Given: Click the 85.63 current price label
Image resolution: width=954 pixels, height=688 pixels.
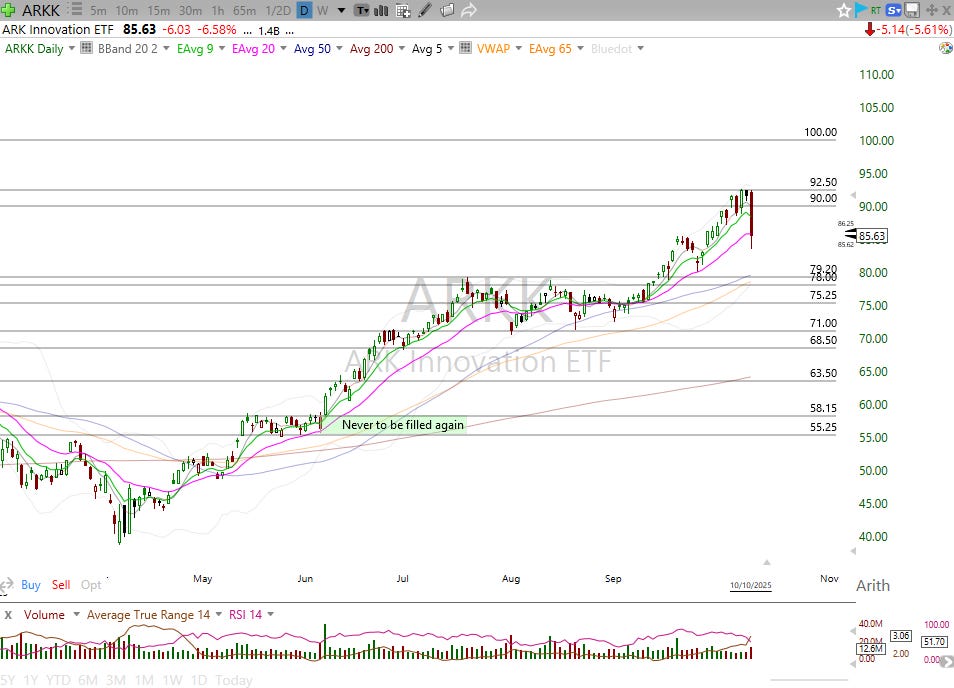Looking at the screenshot, I should point(872,236).
